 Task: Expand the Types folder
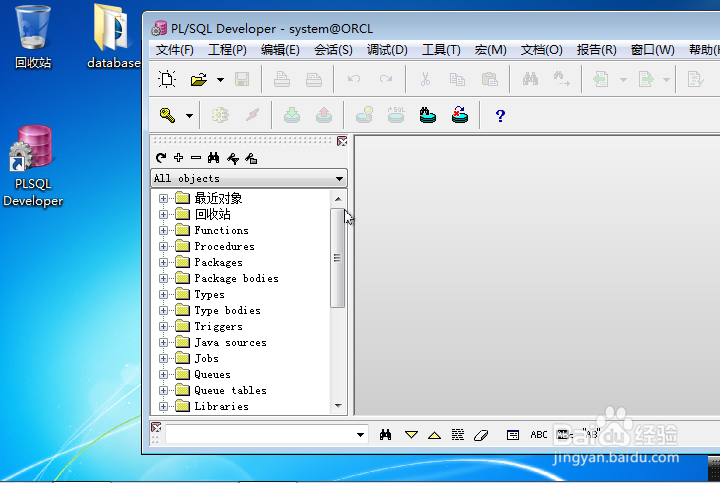pos(163,294)
